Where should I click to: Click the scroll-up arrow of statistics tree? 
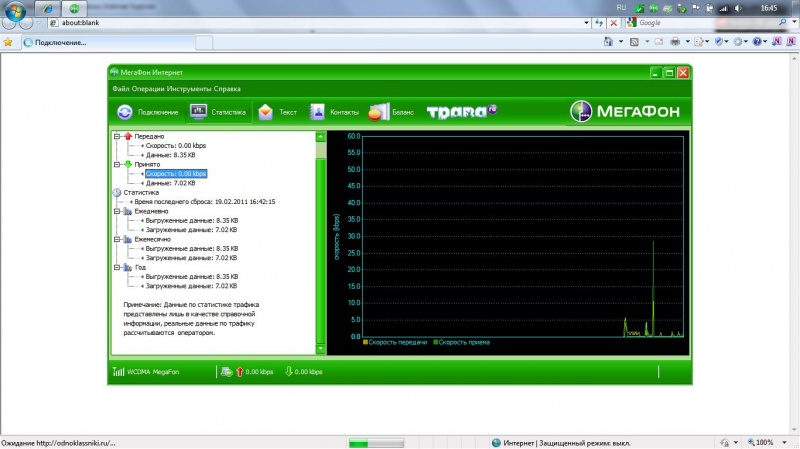click(x=320, y=136)
